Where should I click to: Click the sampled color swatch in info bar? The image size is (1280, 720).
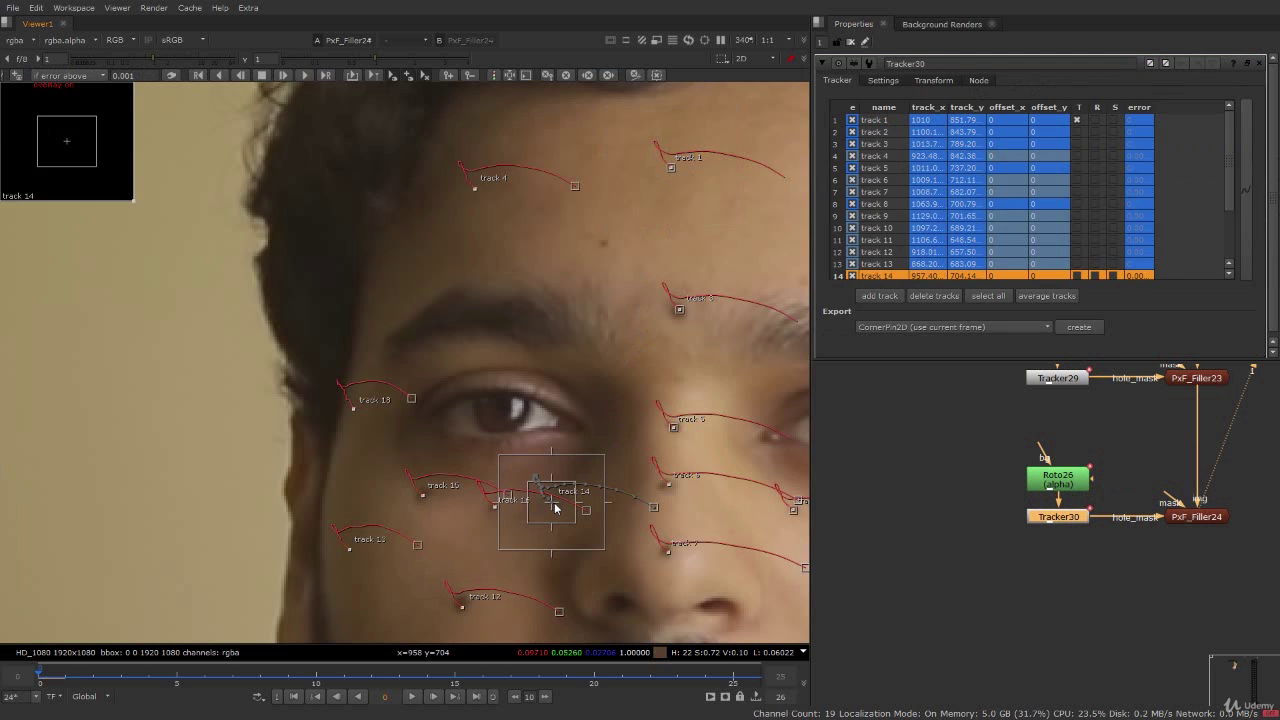tap(660, 652)
